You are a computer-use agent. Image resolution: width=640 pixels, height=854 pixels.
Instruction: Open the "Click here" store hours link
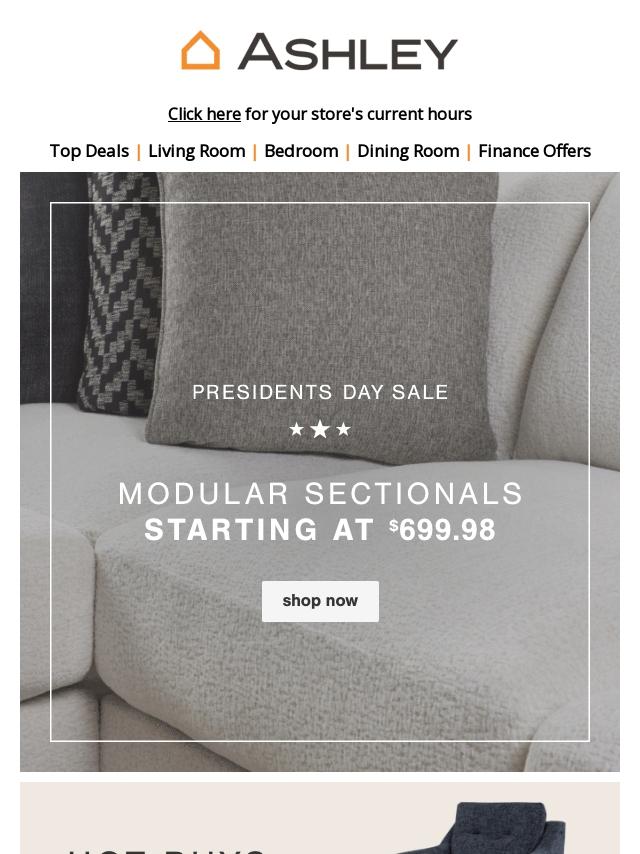[204, 114]
